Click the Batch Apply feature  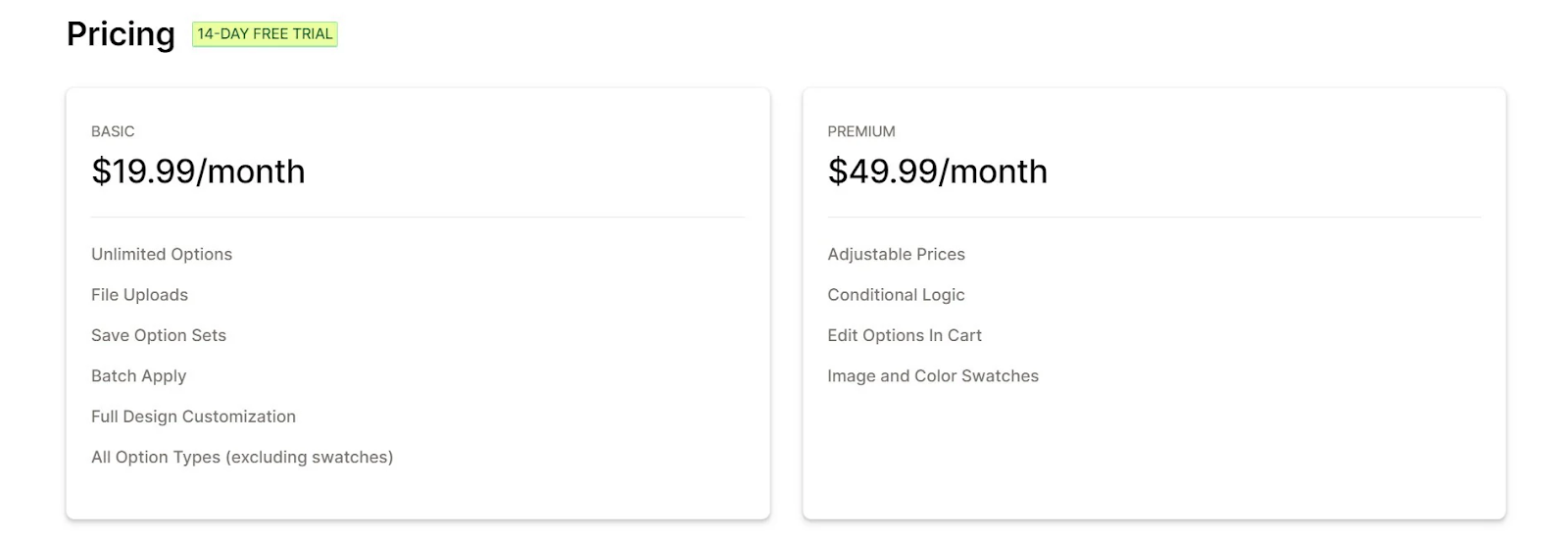tap(138, 376)
